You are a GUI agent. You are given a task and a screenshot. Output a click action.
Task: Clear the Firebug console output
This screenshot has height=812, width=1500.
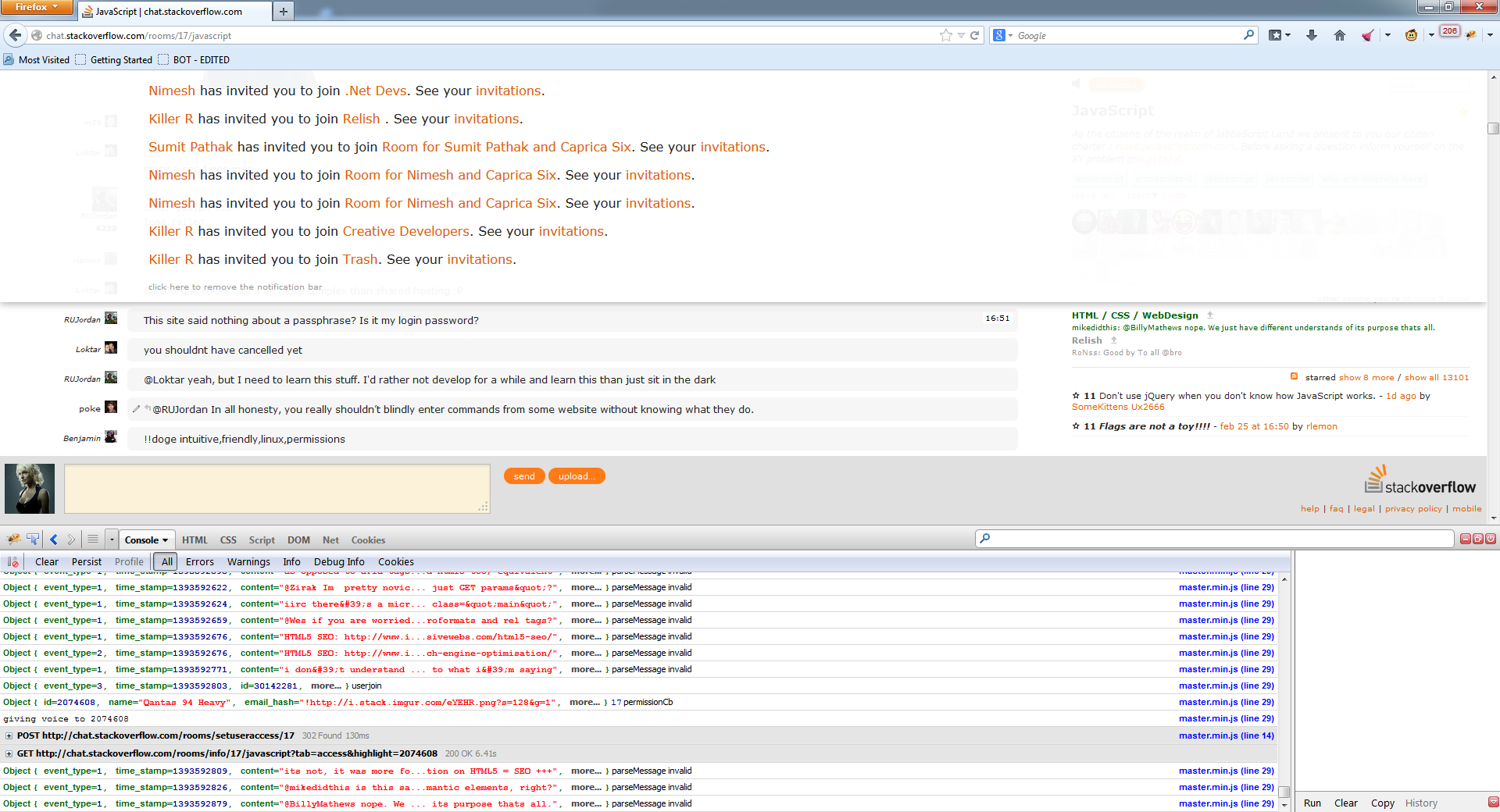(x=47, y=561)
